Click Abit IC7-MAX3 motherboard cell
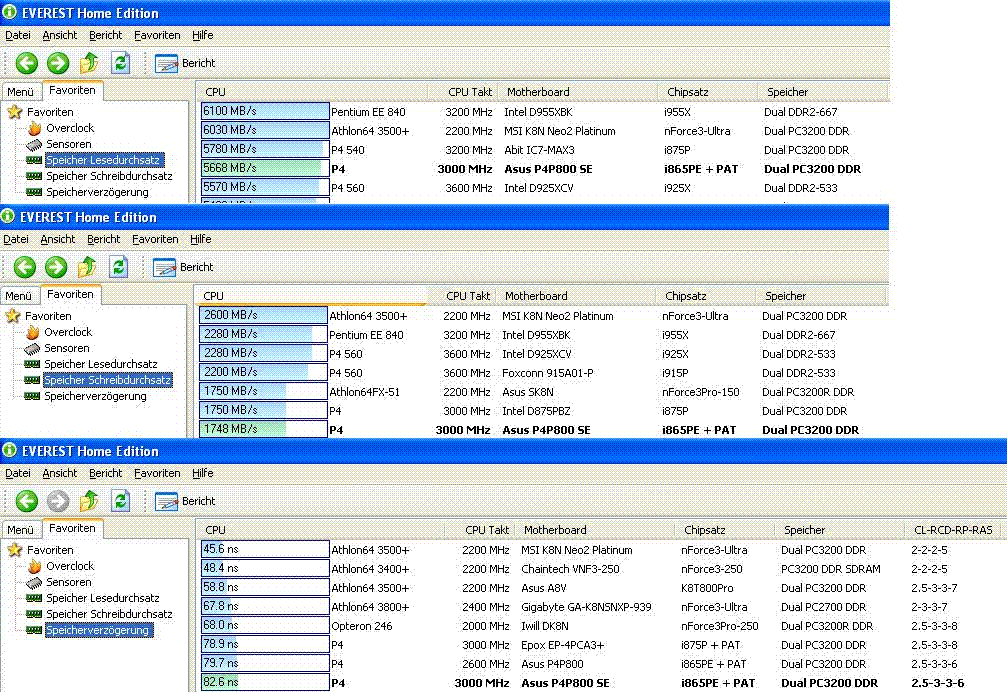The image size is (1007, 692). (x=539, y=150)
